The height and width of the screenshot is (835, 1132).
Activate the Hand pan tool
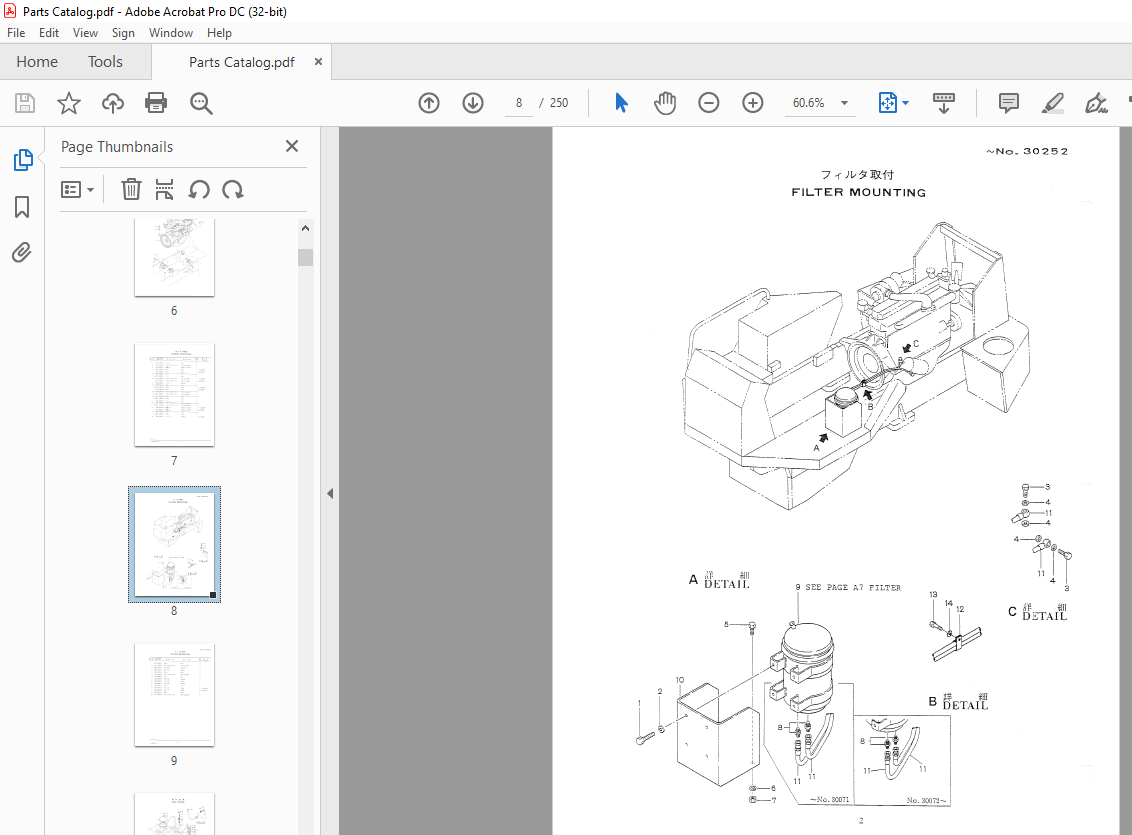[665, 103]
